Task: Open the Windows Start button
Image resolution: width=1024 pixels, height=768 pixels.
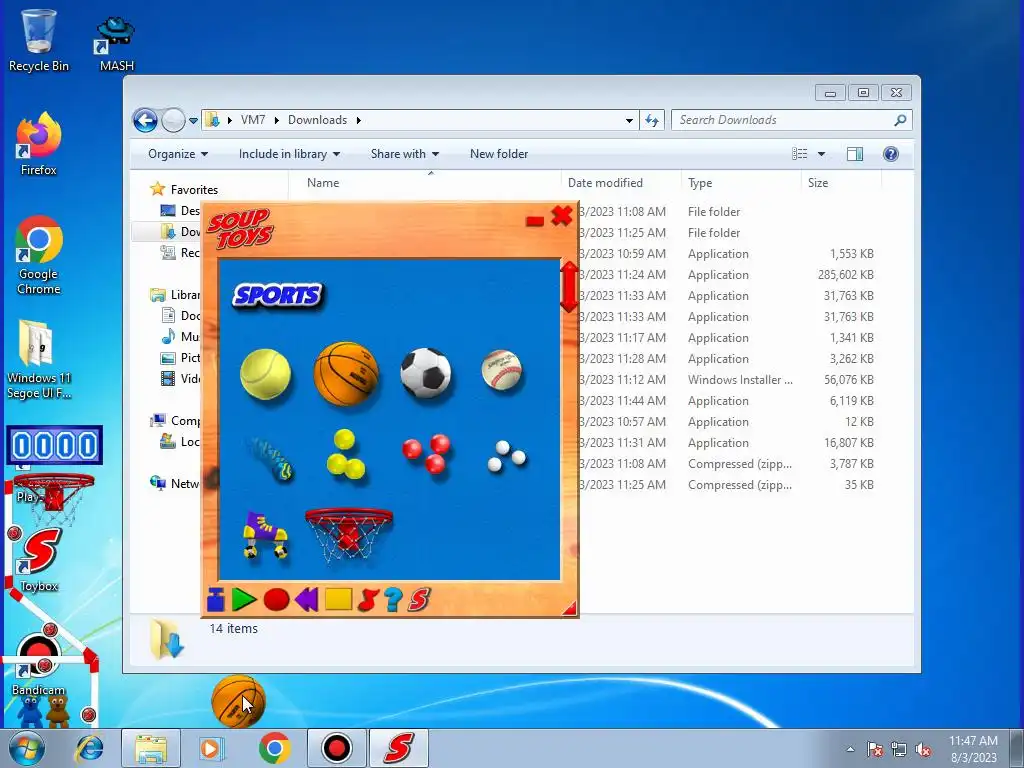Action: point(26,748)
